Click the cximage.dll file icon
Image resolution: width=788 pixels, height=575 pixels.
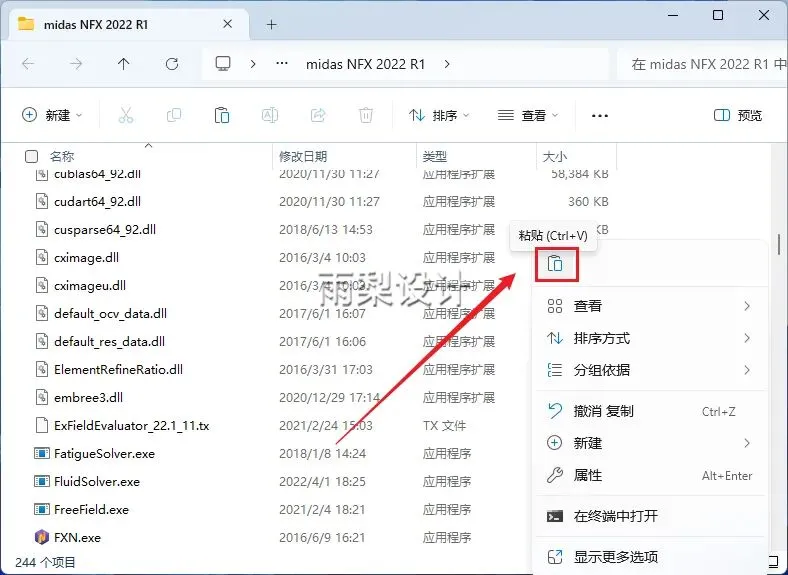(42, 257)
